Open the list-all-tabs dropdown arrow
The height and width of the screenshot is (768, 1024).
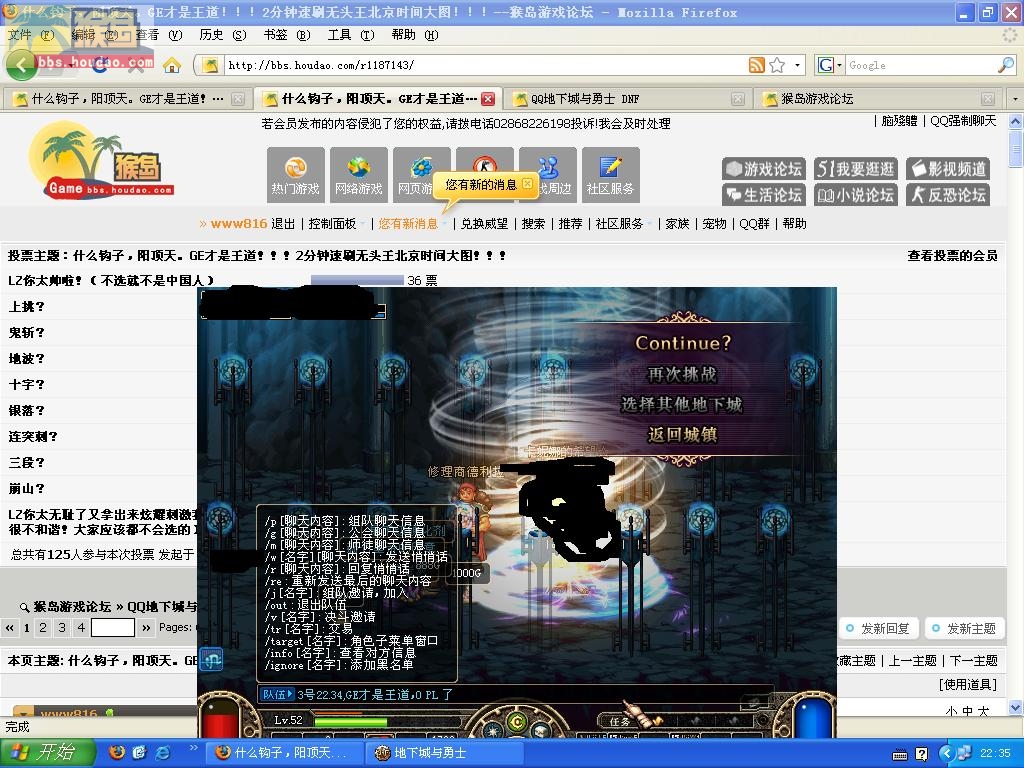pyautogui.click(x=1014, y=99)
